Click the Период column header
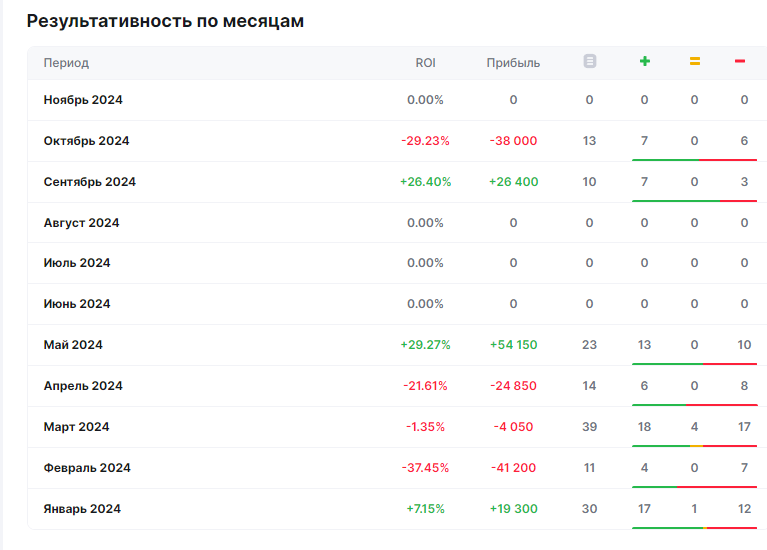The image size is (767, 550). (66, 63)
